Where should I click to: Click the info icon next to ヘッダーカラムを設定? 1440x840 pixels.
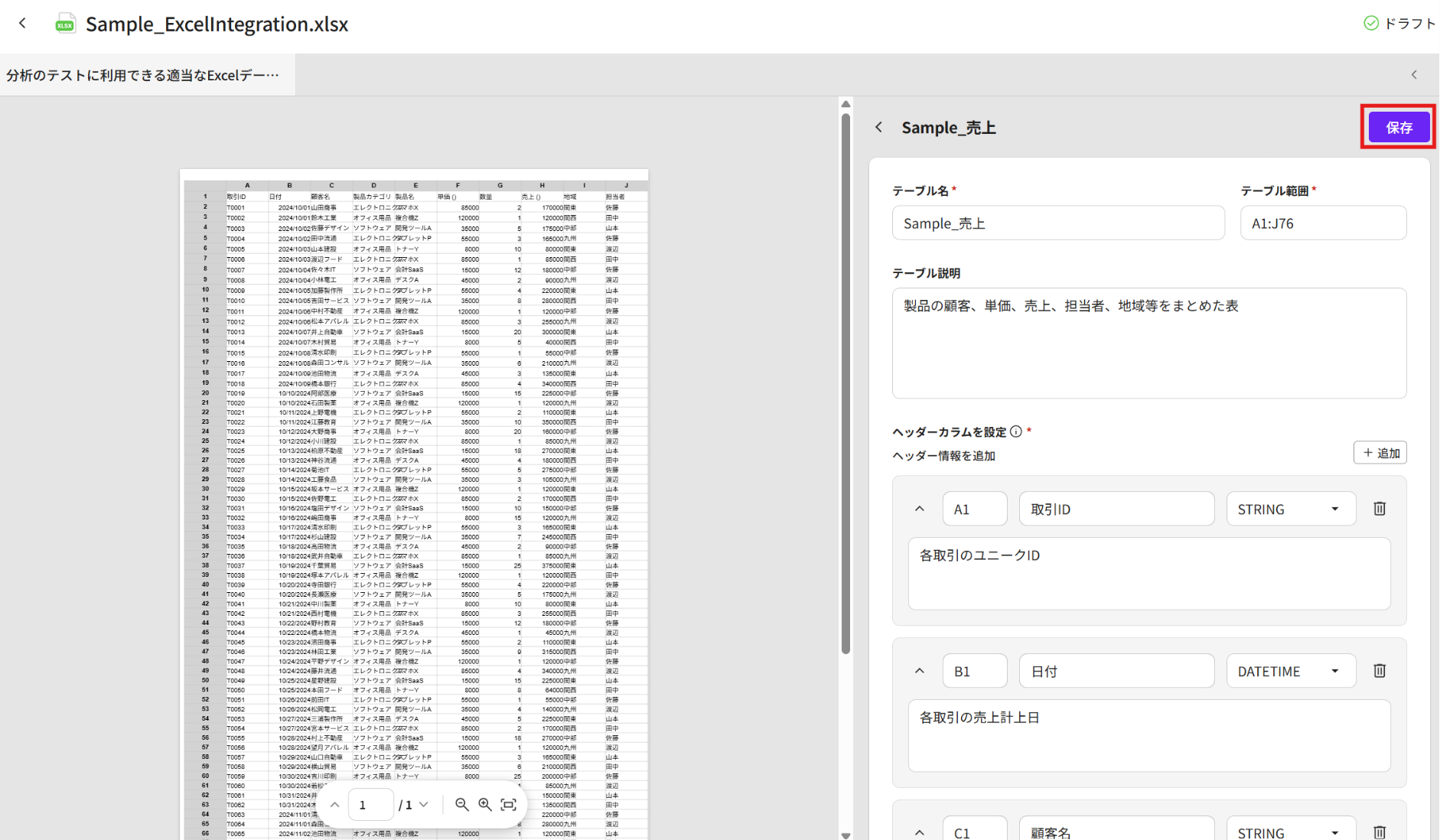coord(1016,431)
